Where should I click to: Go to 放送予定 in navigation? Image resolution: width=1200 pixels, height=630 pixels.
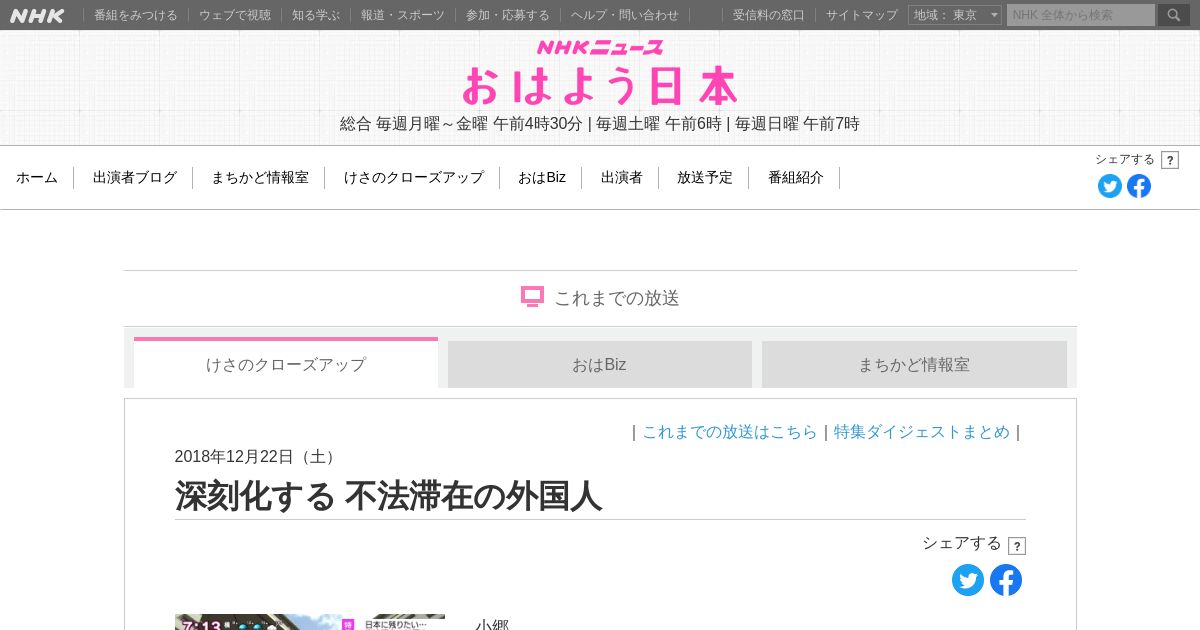point(705,177)
